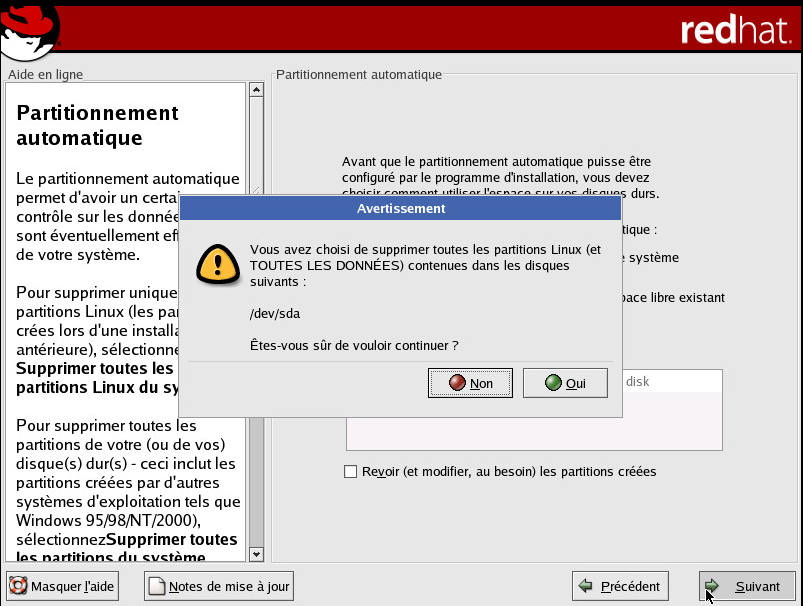Click the help scrollbar down arrow
This screenshot has height=606, width=803.
(x=256, y=554)
